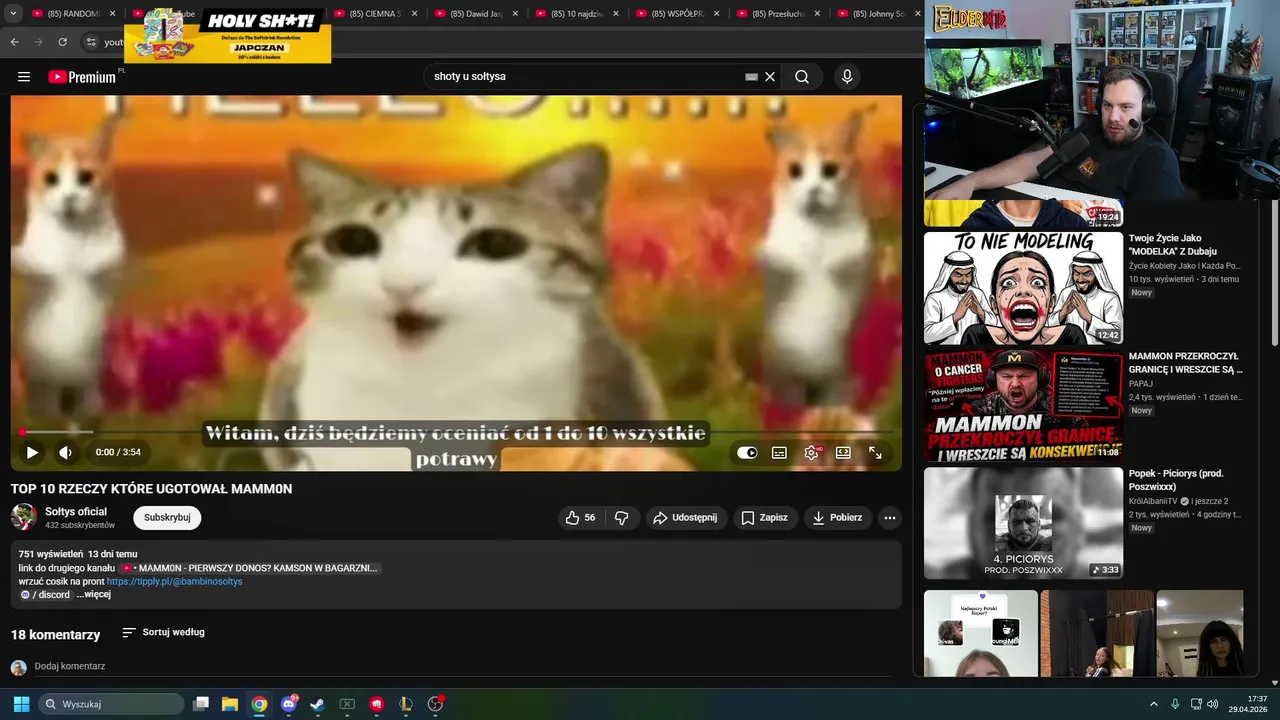
Task: Share the video via Udostępnij
Action: 685,517
